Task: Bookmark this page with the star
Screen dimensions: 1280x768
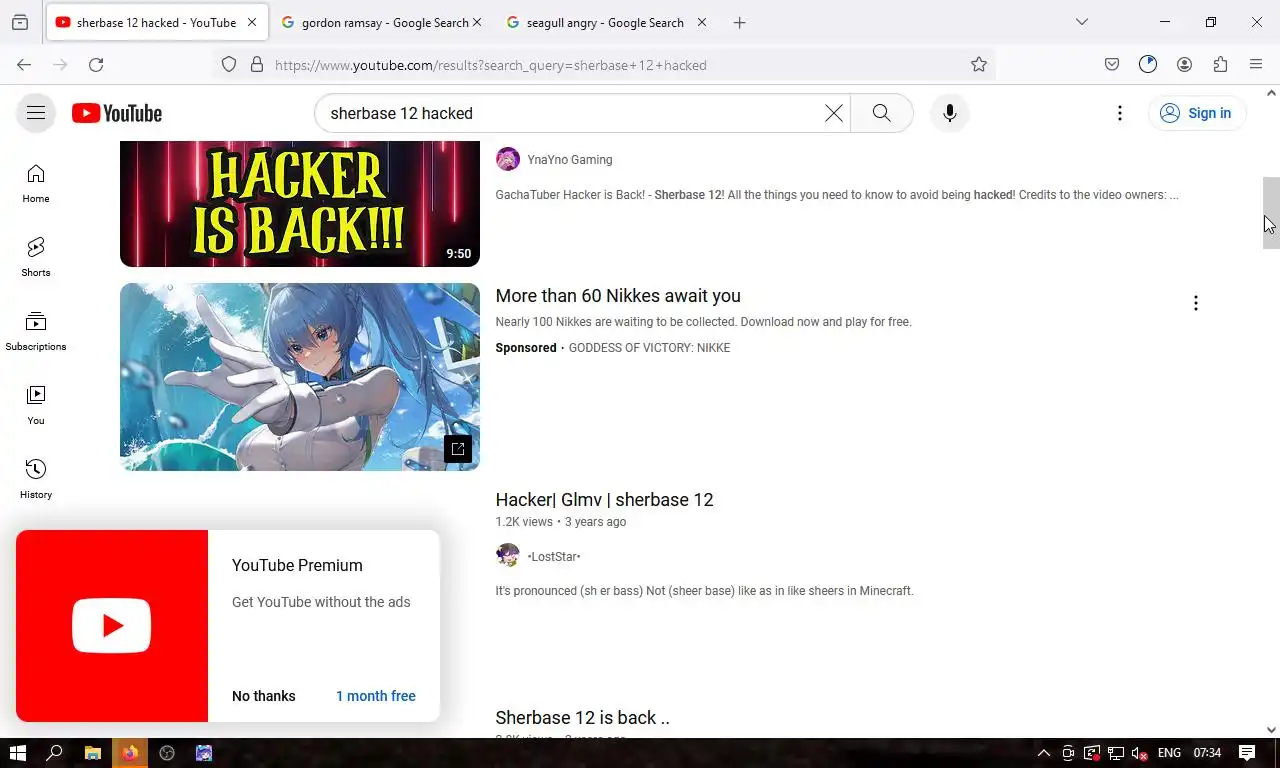Action: (x=979, y=65)
